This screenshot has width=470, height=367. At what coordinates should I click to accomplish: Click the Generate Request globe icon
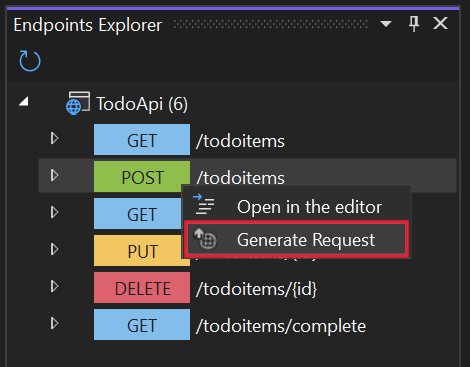coord(205,239)
